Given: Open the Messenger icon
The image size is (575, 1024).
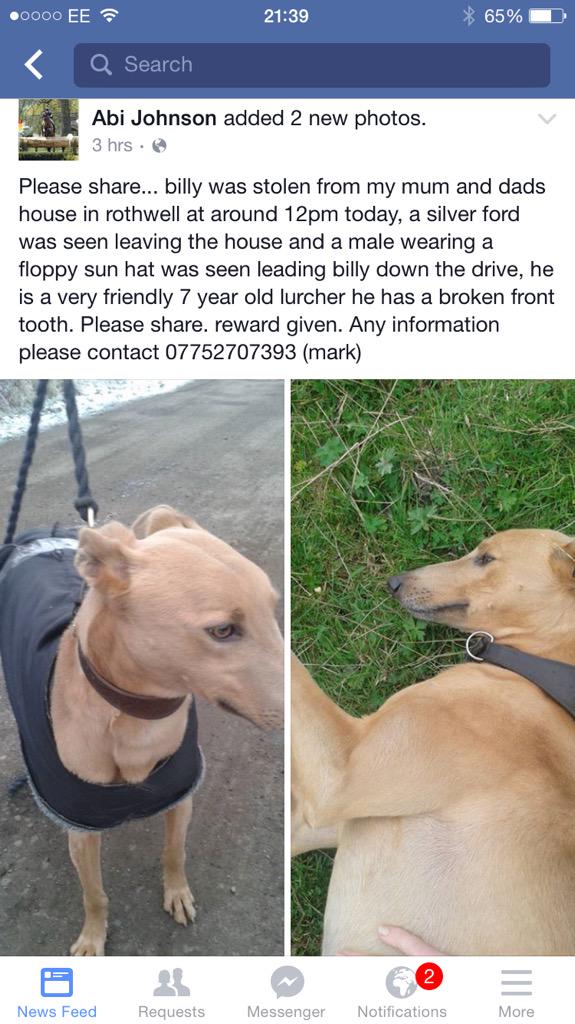Looking at the screenshot, I should pyautogui.click(x=286, y=982).
